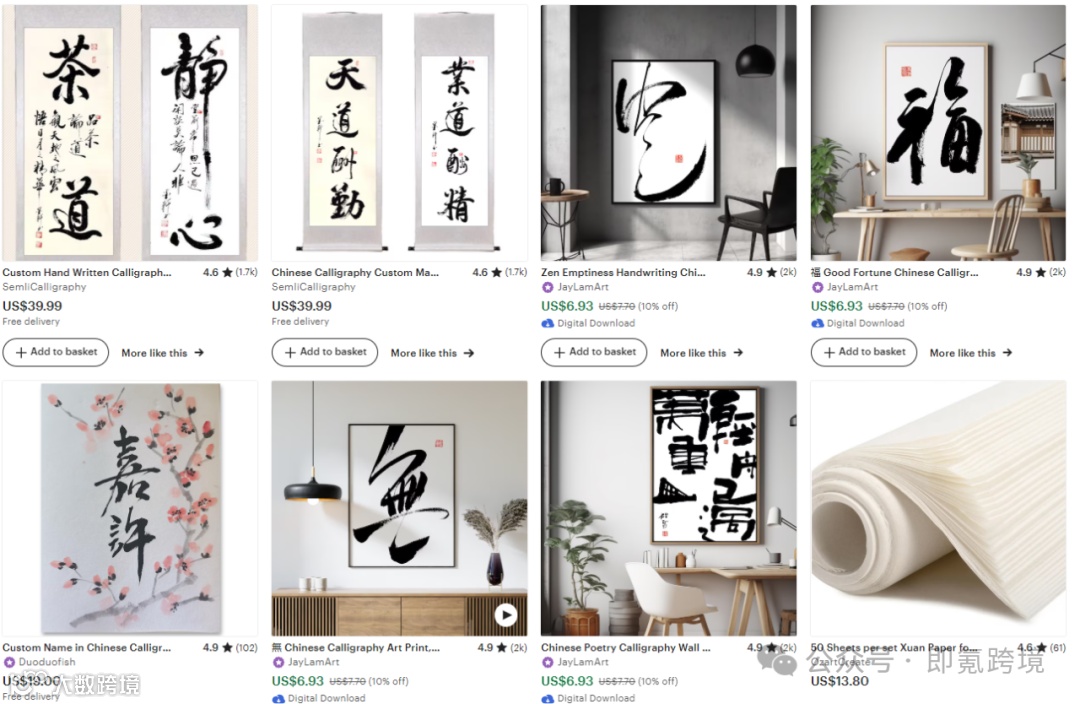Open More like this for 天道酬勤 scroll

(432, 353)
